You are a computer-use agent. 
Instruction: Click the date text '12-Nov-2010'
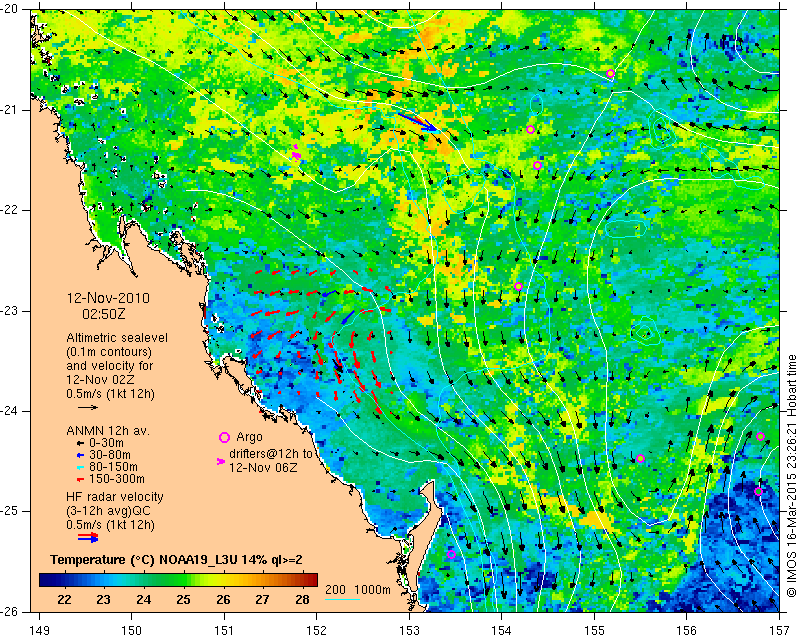[108, 298]
